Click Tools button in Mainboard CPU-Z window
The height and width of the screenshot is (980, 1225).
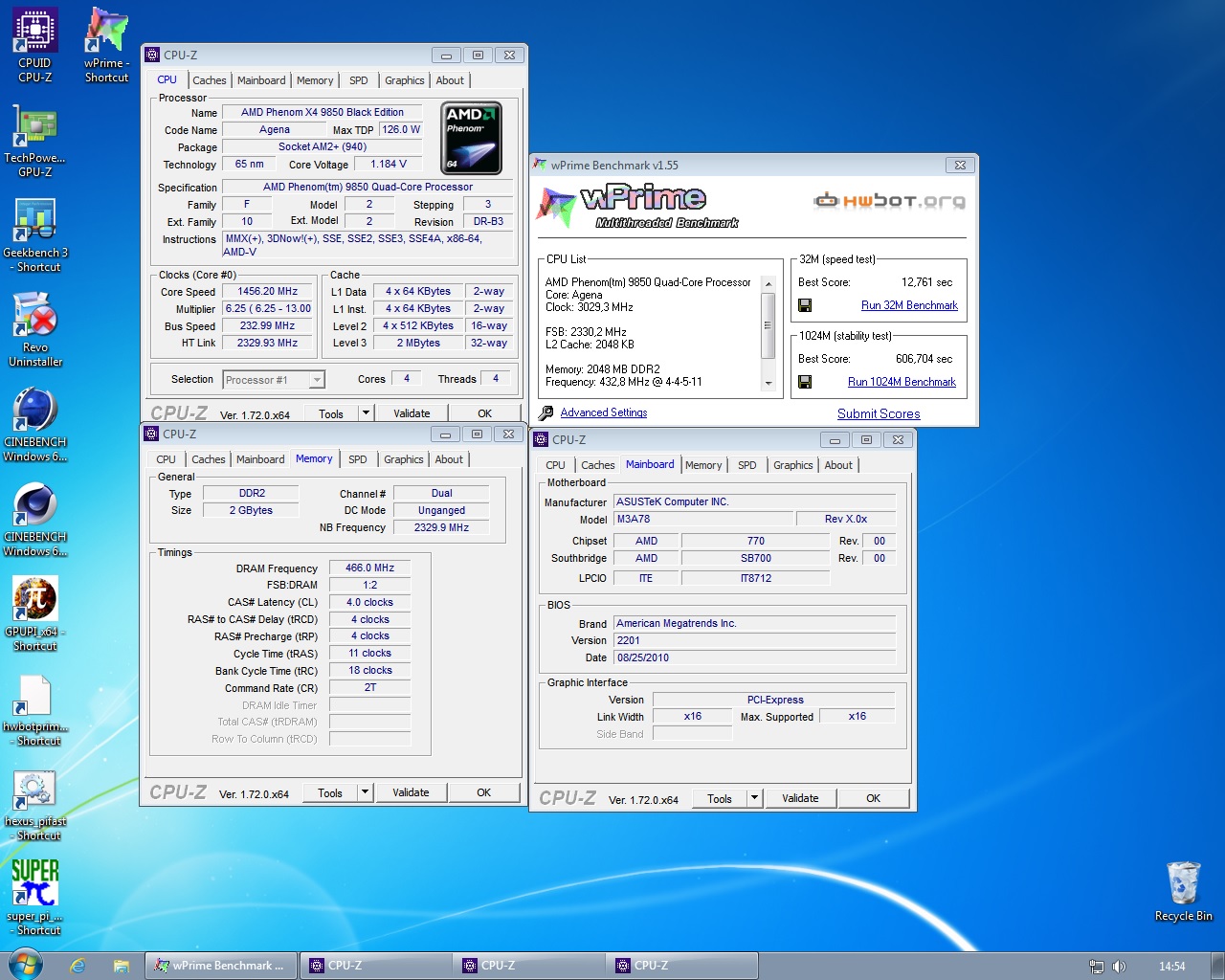tap(720, 798)
